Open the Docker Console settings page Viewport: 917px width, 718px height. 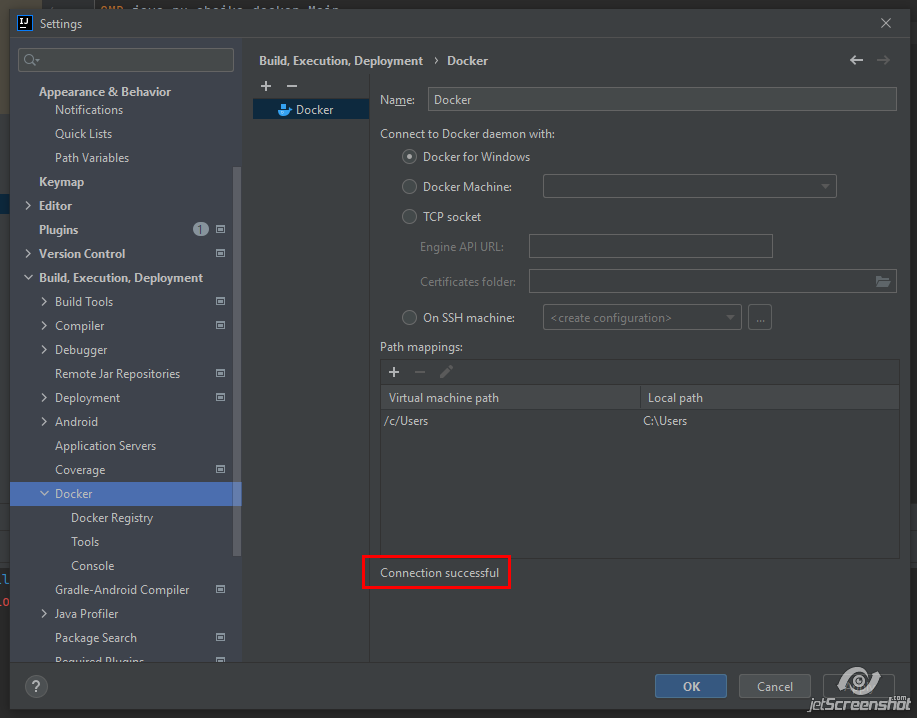92,565
